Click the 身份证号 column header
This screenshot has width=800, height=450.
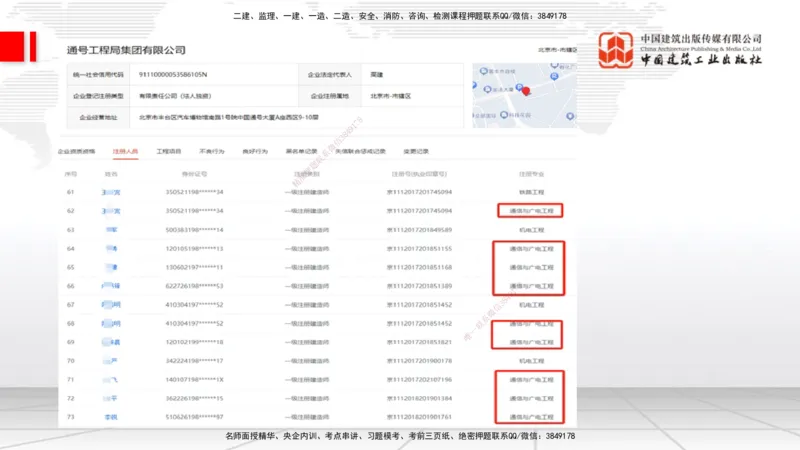click(194, 174)
